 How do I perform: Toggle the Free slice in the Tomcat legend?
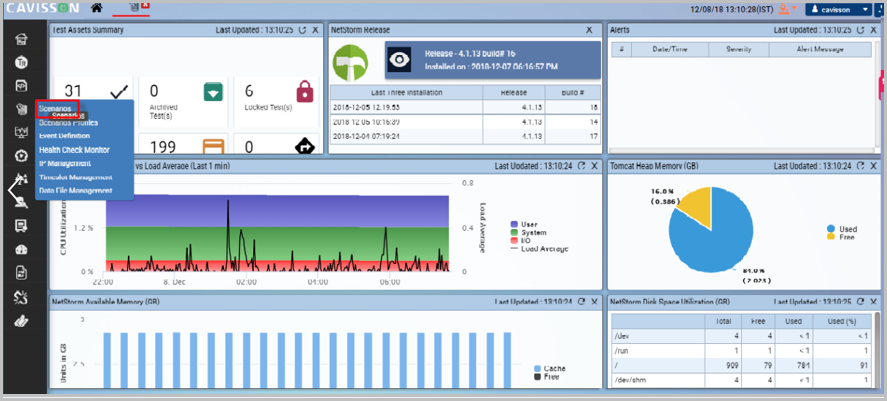[841, 237]
